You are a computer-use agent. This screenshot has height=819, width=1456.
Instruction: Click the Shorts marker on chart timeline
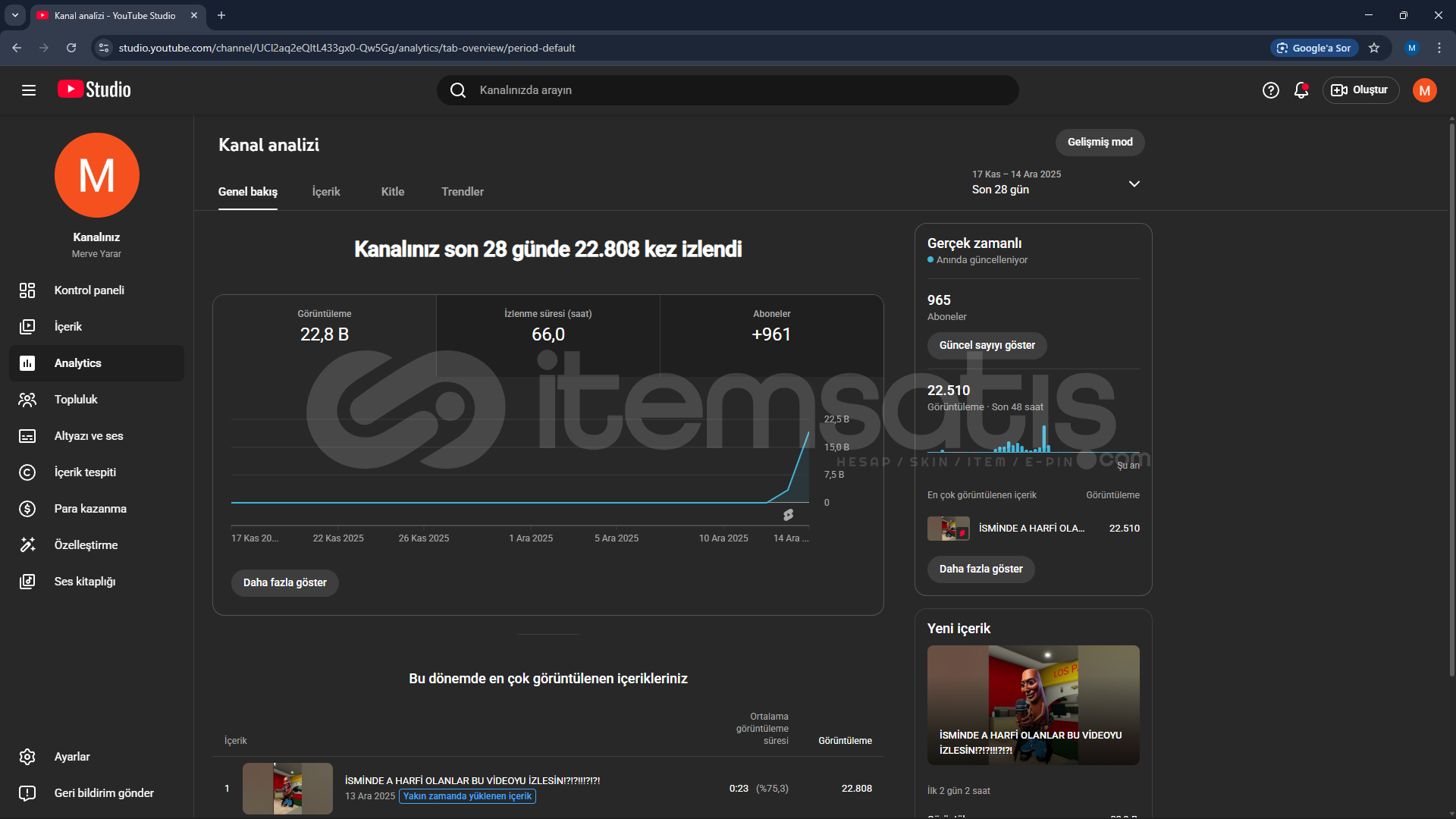[789, 515]
